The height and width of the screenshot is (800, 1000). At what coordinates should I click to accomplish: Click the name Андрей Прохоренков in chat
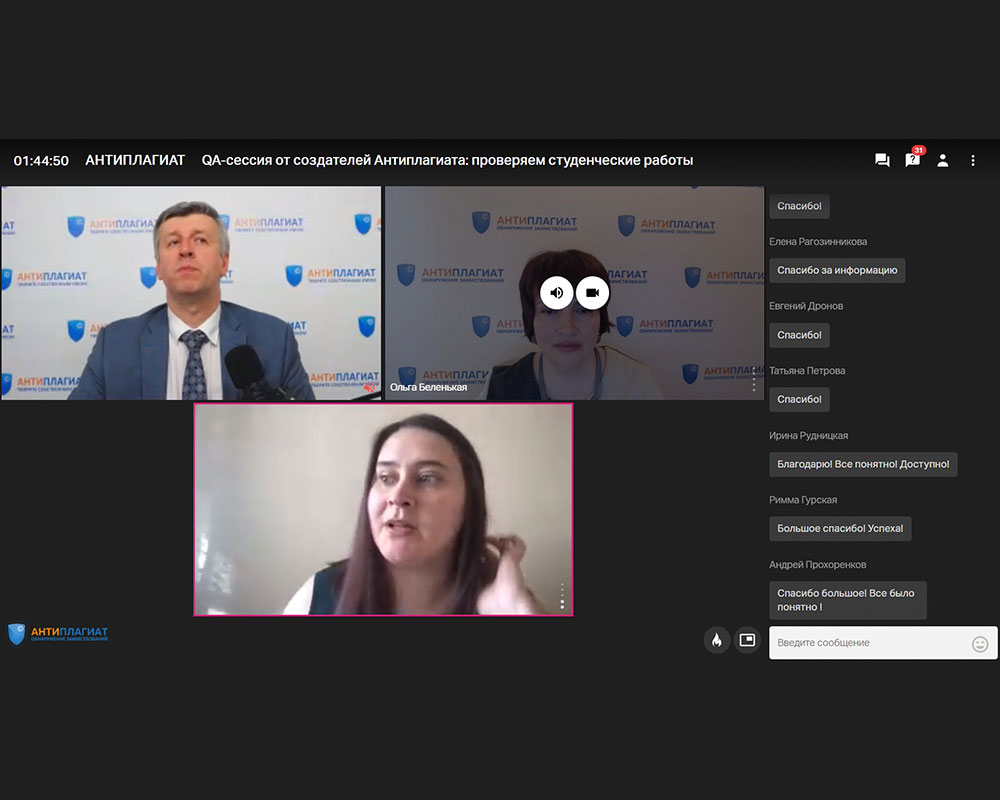coord(818,565)
